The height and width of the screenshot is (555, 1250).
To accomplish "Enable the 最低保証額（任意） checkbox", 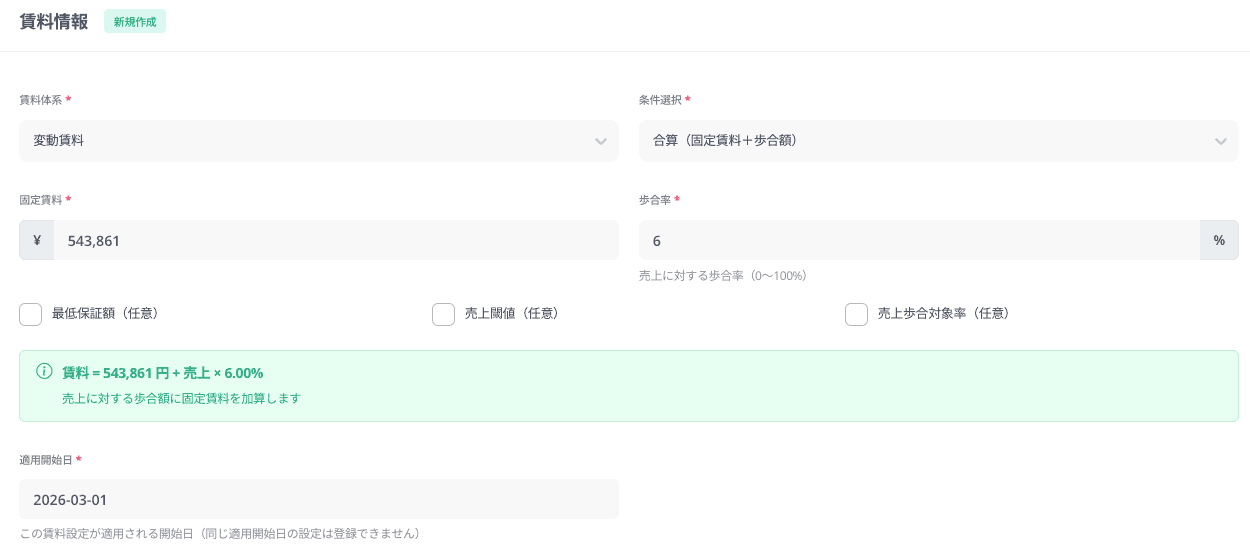I will [30, 314].
